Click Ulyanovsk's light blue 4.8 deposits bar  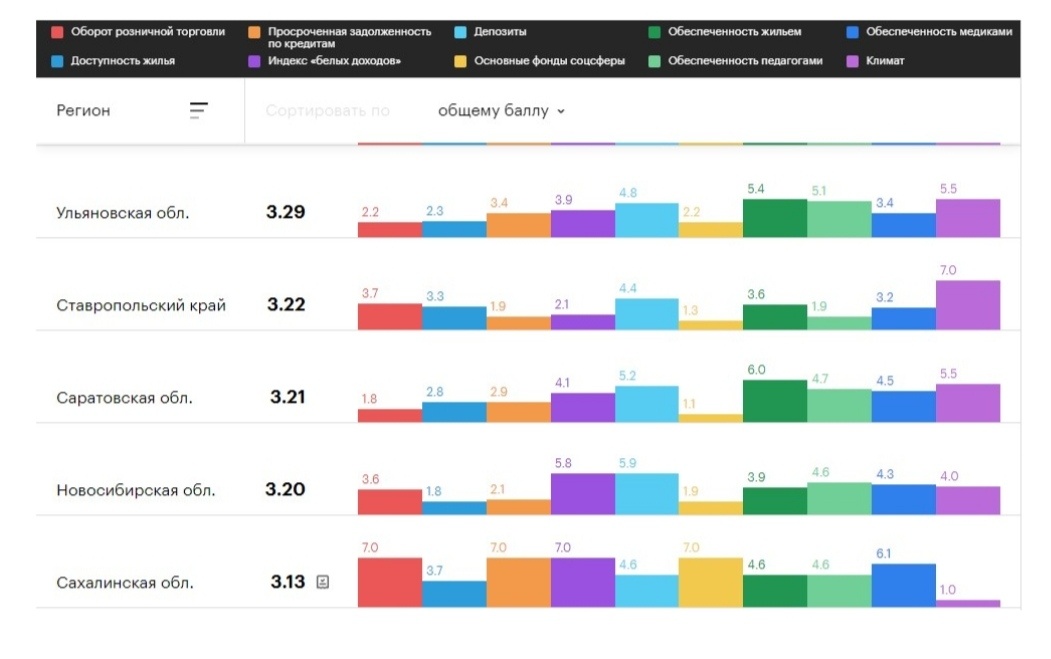(x=647, y=220)
